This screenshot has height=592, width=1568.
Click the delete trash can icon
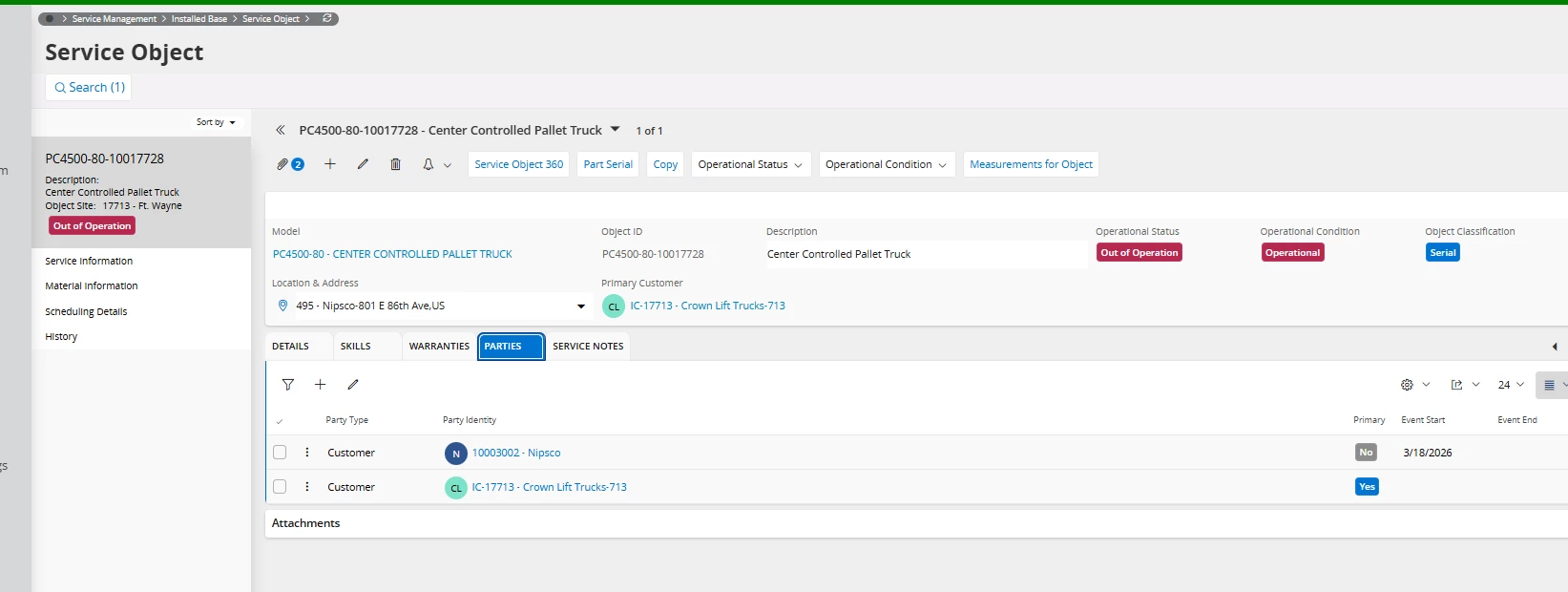point(395,164)
